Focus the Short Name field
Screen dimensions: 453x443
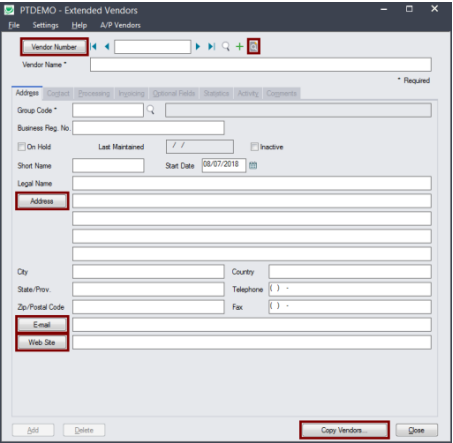pos(108,165)
